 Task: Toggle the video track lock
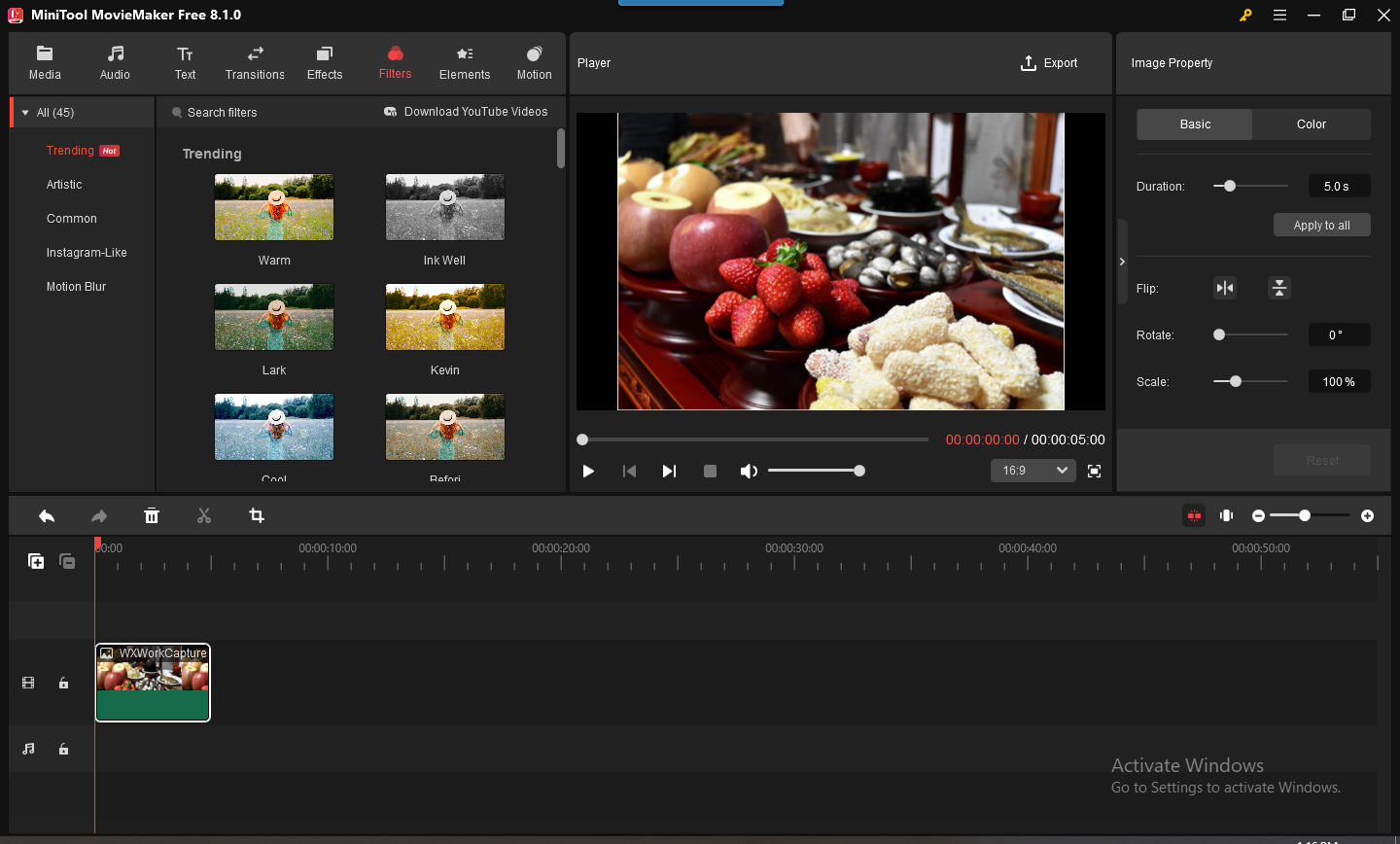[63, 684]
